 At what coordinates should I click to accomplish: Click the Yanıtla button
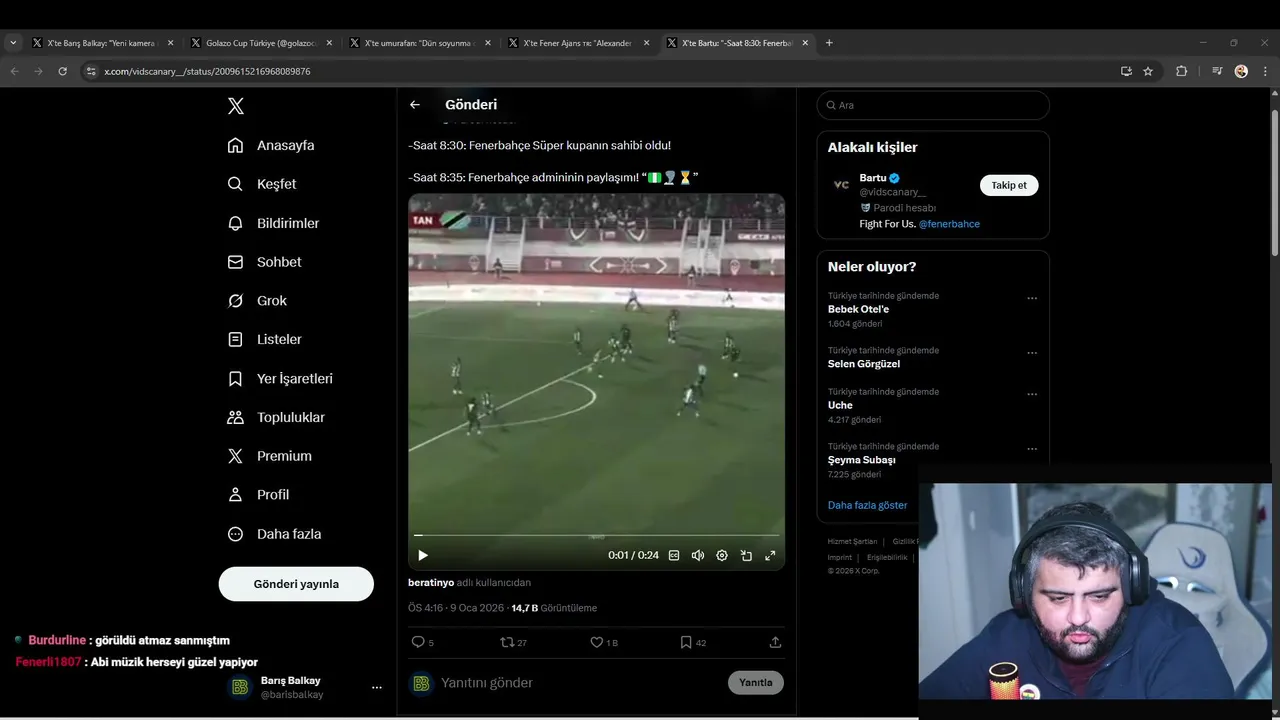click(756, 683)
